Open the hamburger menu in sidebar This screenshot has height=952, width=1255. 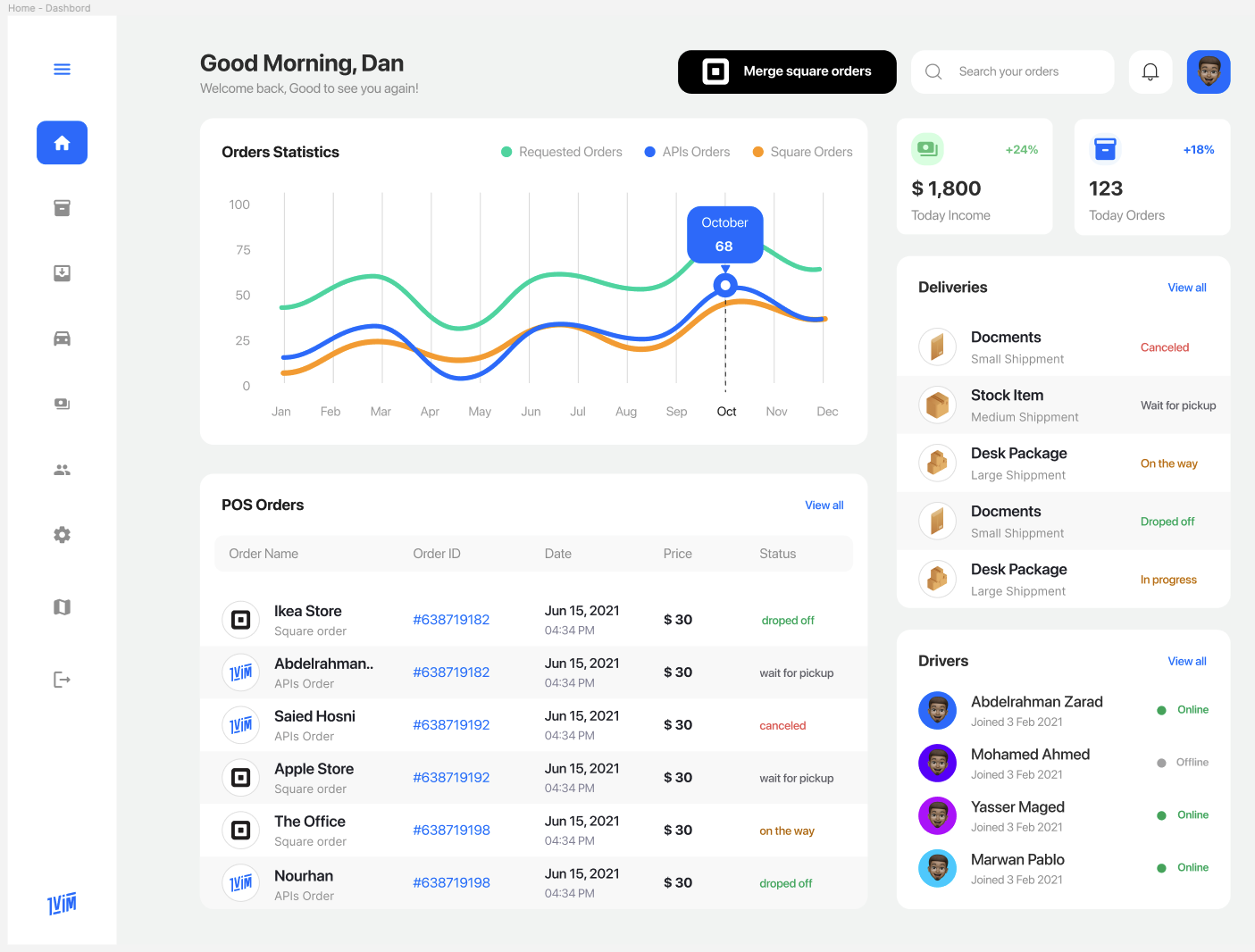coord(62,70)
